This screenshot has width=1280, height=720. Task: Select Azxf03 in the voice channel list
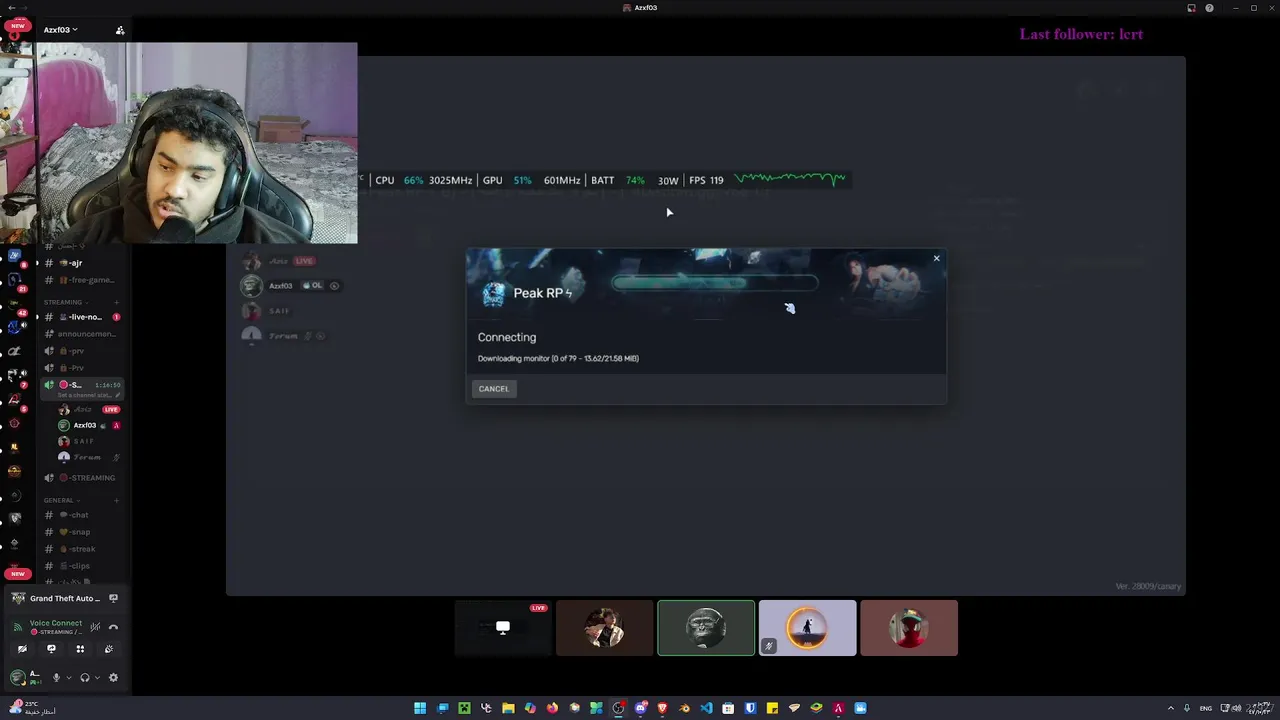pyautogui.click(x=88, y=425)
